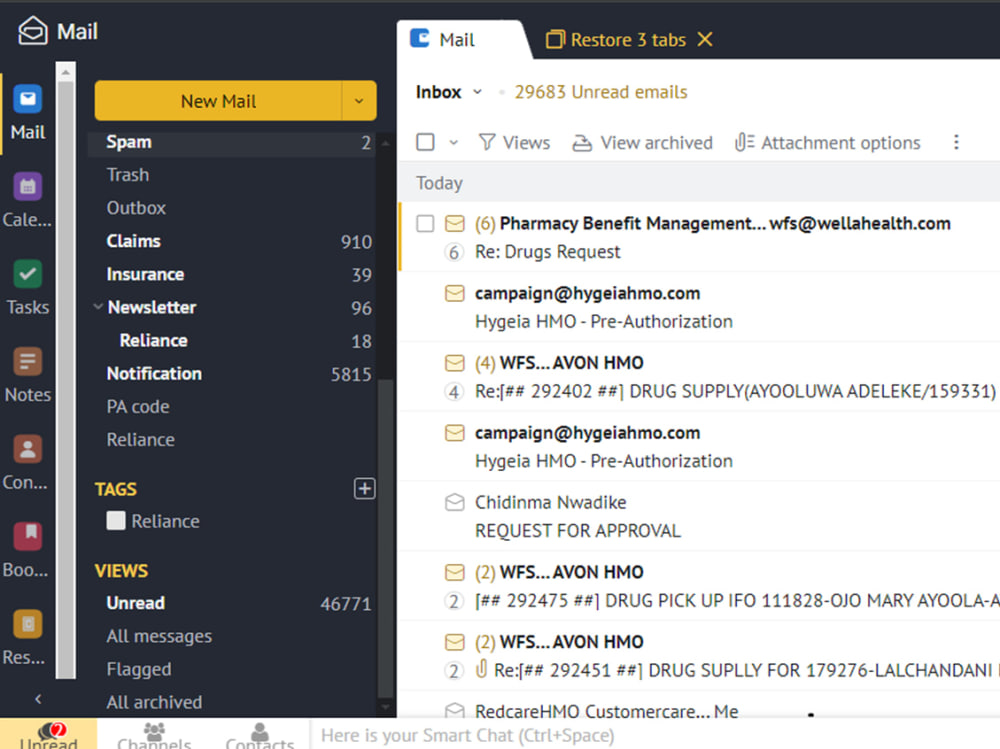This screenshot has height=749, width=1000.
Task: Click the folder list scrollbar thumb
Action: [385, 538]
